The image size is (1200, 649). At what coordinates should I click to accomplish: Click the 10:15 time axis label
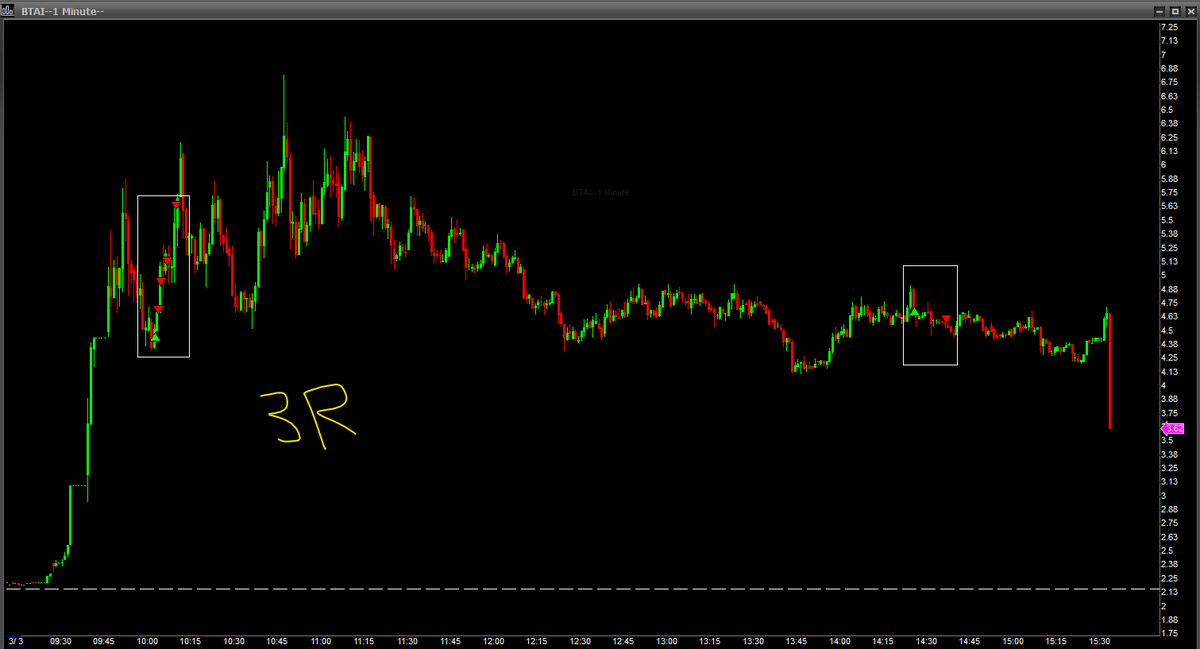click(190, 641)
